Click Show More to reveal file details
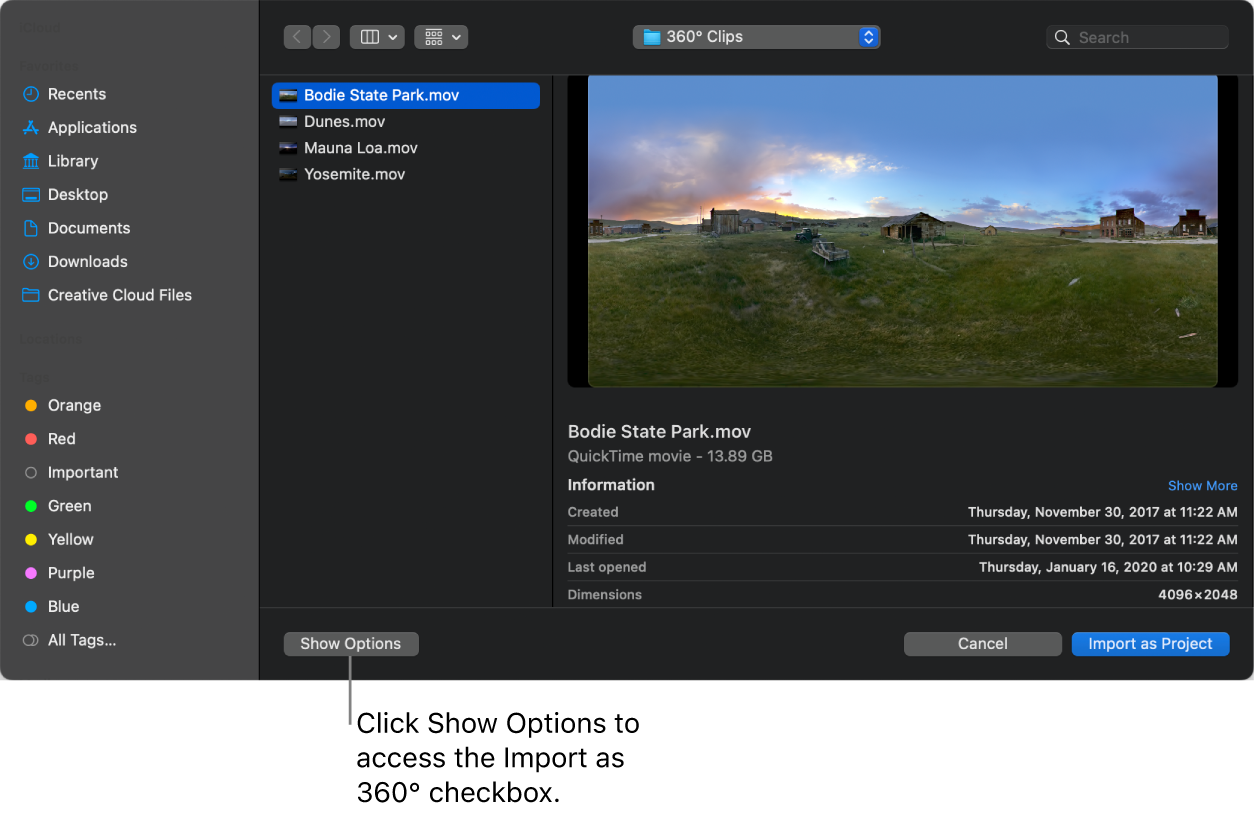Viewport: 1256px width, 820px height. [x=1202, y=485]
